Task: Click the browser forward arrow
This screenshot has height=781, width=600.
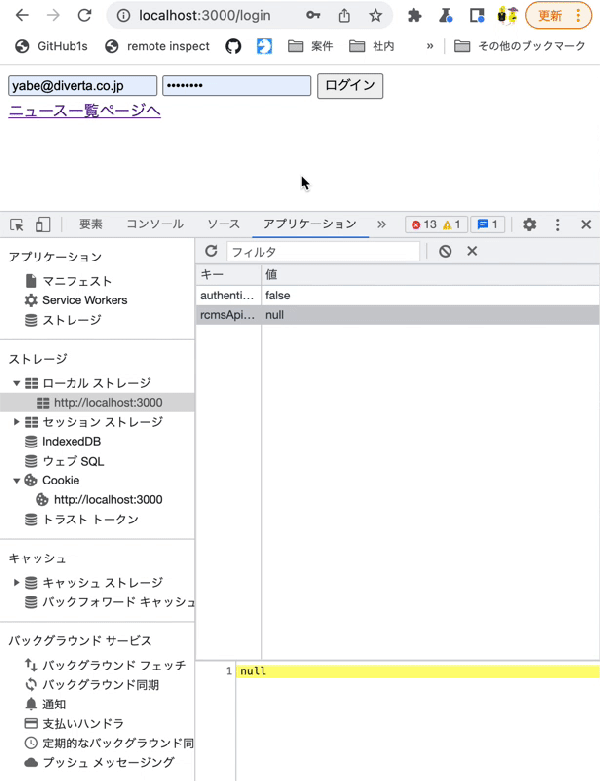Action: click(53, 16)
